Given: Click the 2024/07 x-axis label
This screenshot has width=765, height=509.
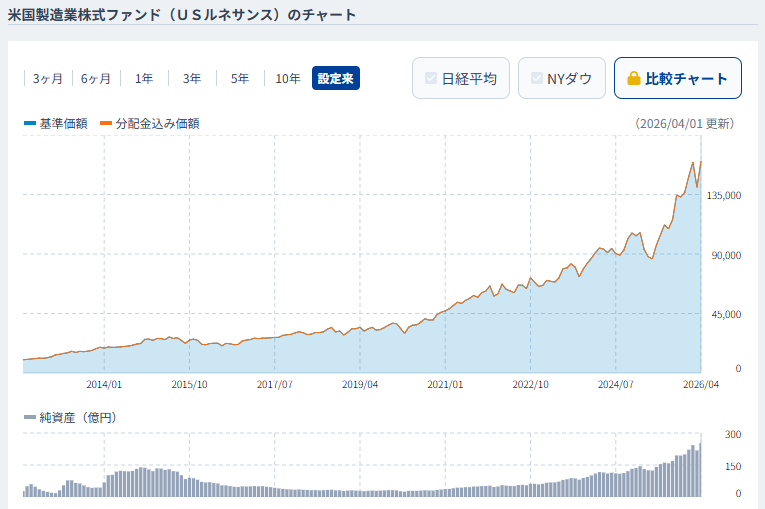Looking at the screenshot, I should [616, 385].
